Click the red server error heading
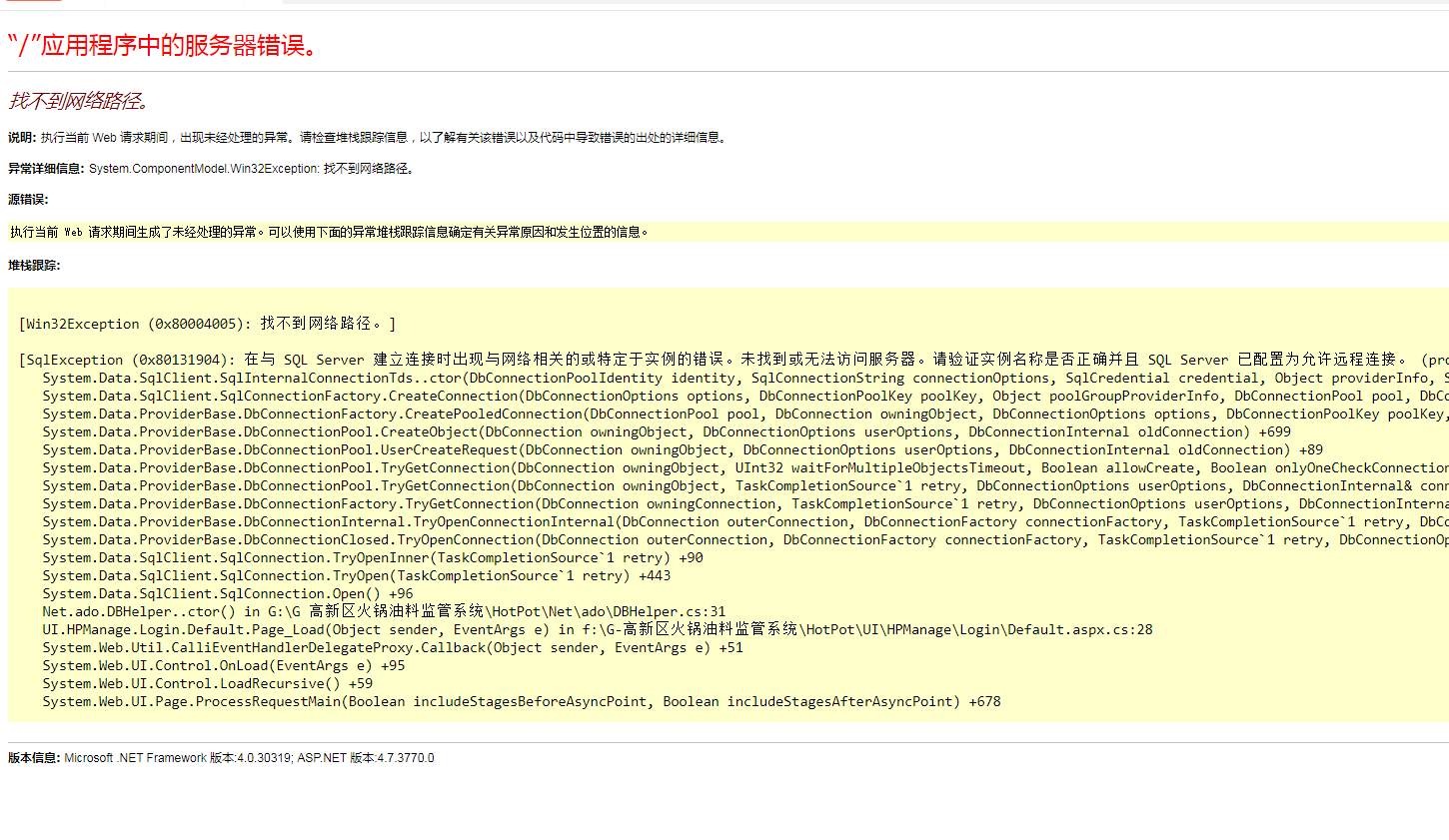The image size is (1449, 840). (163, 46)
